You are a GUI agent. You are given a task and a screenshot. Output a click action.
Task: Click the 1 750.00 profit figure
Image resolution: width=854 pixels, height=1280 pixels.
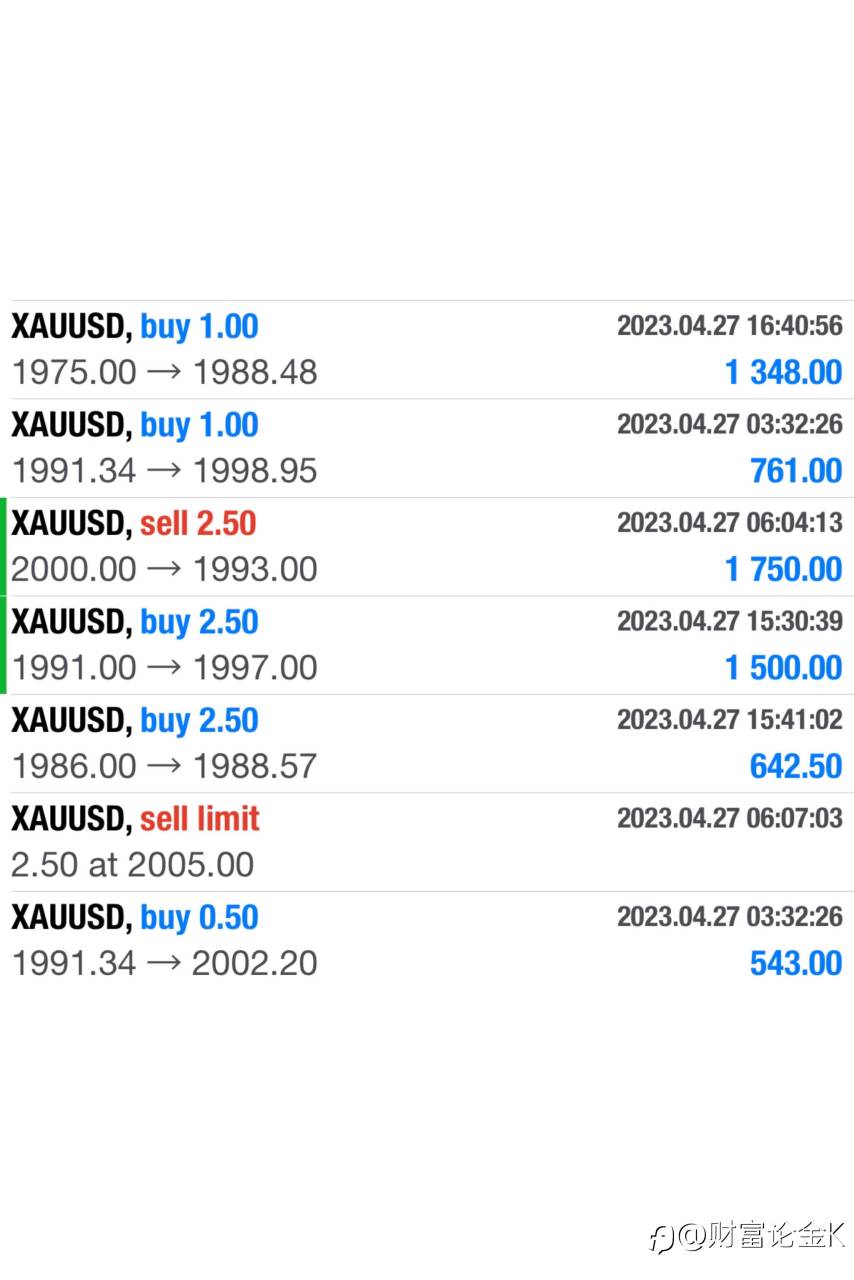click(783, 569)
